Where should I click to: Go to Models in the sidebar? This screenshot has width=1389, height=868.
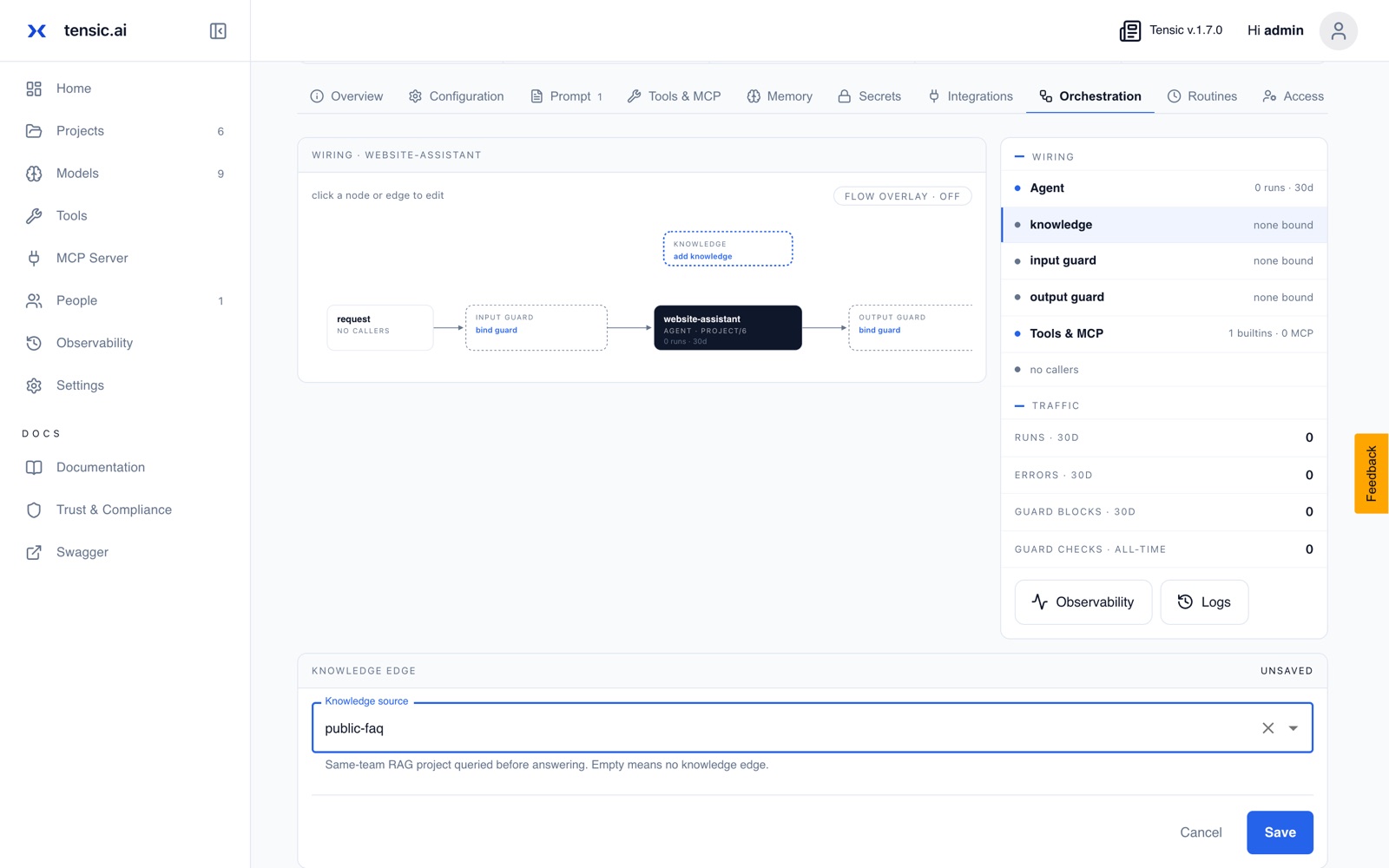pyautogui.click(x=125, y=174)
